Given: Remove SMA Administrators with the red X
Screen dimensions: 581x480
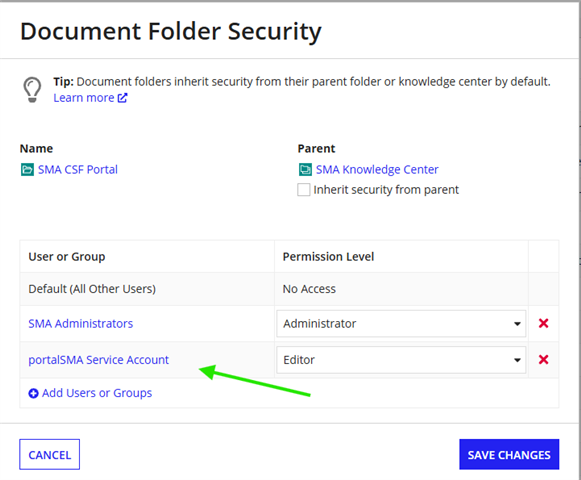Looking at the screenshot, I should click(543, 323).
